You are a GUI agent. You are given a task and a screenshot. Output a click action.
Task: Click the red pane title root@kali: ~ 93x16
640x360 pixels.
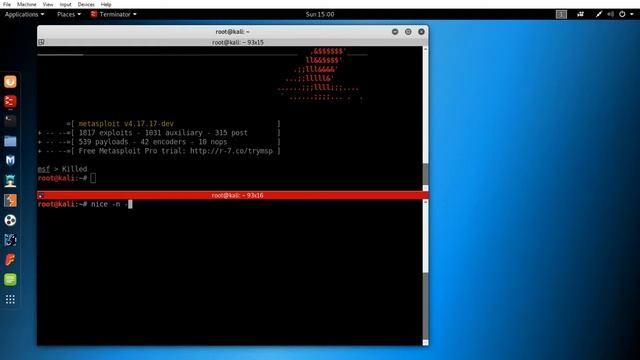(x=237, y=196)
